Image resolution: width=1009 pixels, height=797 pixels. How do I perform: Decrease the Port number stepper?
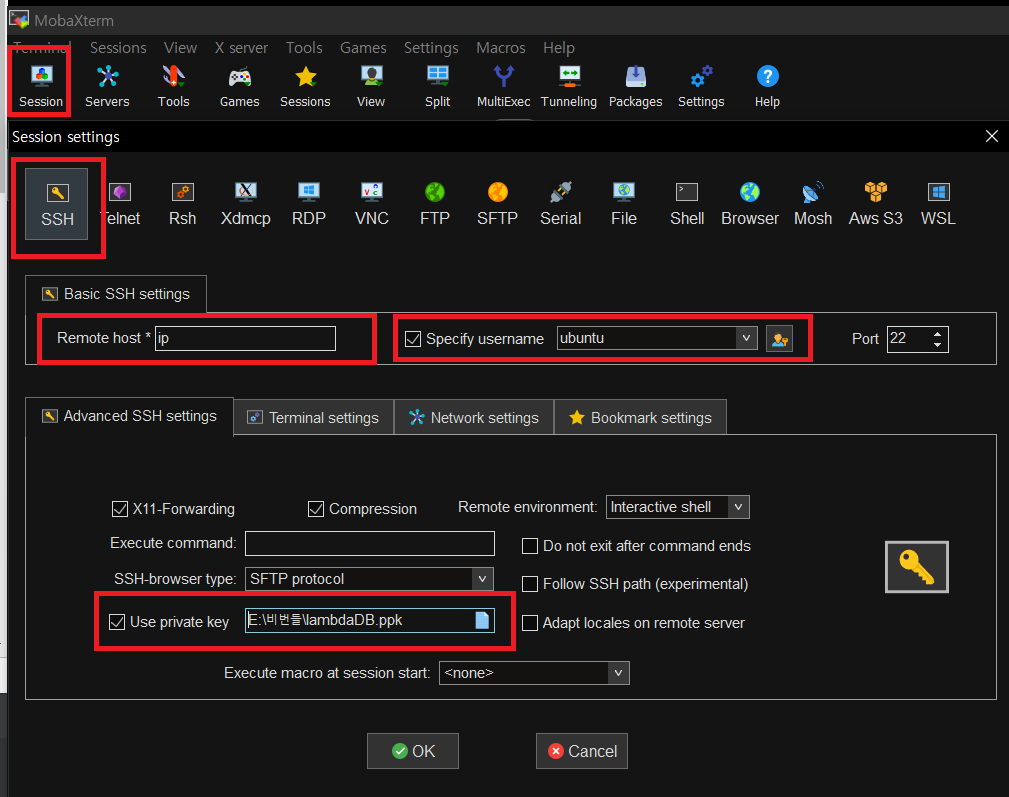[938, 345]
